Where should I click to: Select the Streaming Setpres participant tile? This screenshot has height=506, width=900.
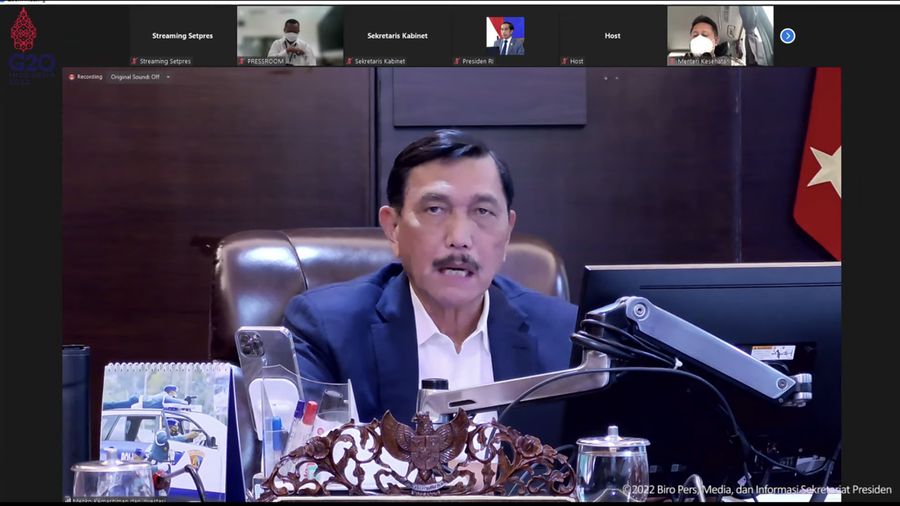pos(182,34)
